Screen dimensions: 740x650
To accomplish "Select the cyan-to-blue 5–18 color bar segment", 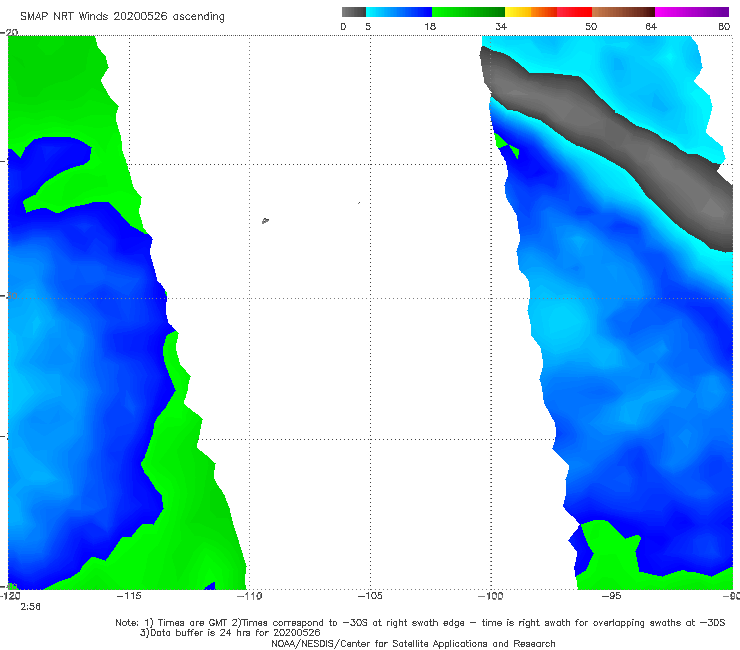I will coord(399,12).
